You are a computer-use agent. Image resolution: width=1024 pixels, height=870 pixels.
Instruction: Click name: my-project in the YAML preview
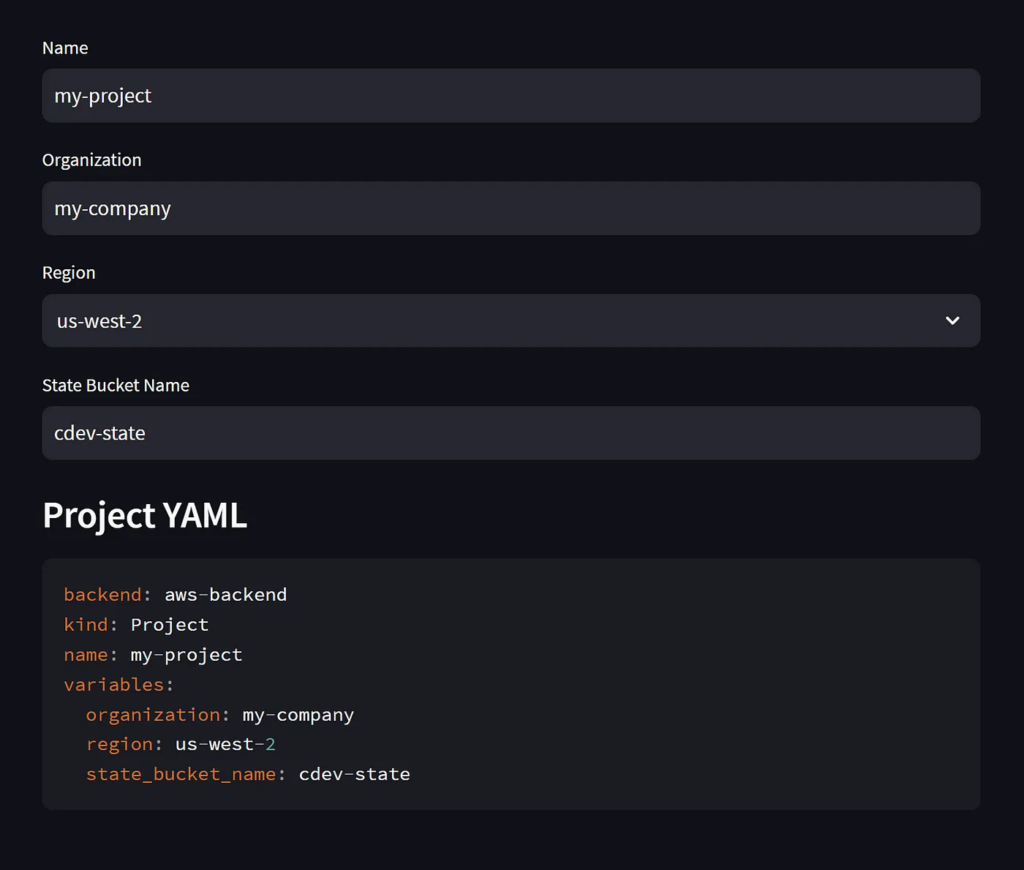tap(152, 654)
